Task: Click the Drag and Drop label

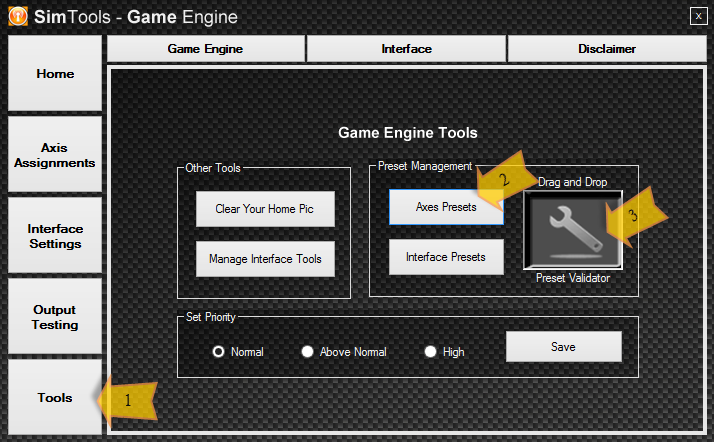Action: tap(572, 182)
